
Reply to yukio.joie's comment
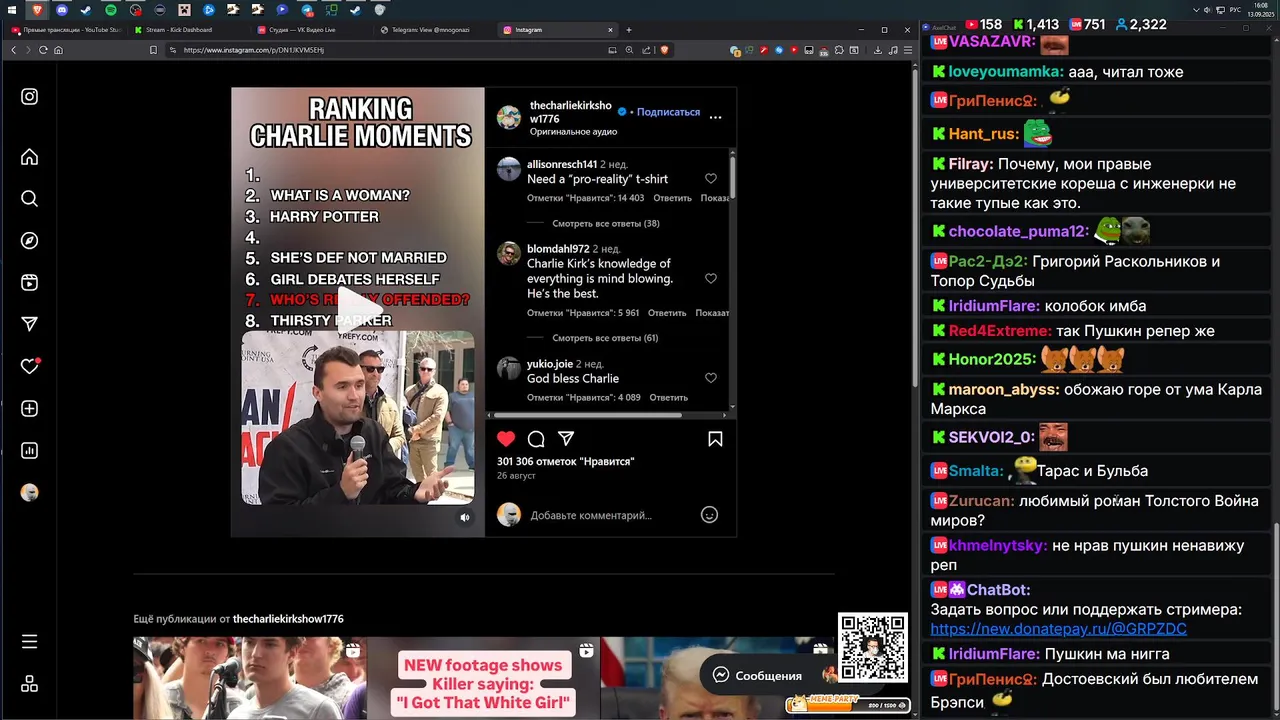pyautogui.click(x=668, y=398)
